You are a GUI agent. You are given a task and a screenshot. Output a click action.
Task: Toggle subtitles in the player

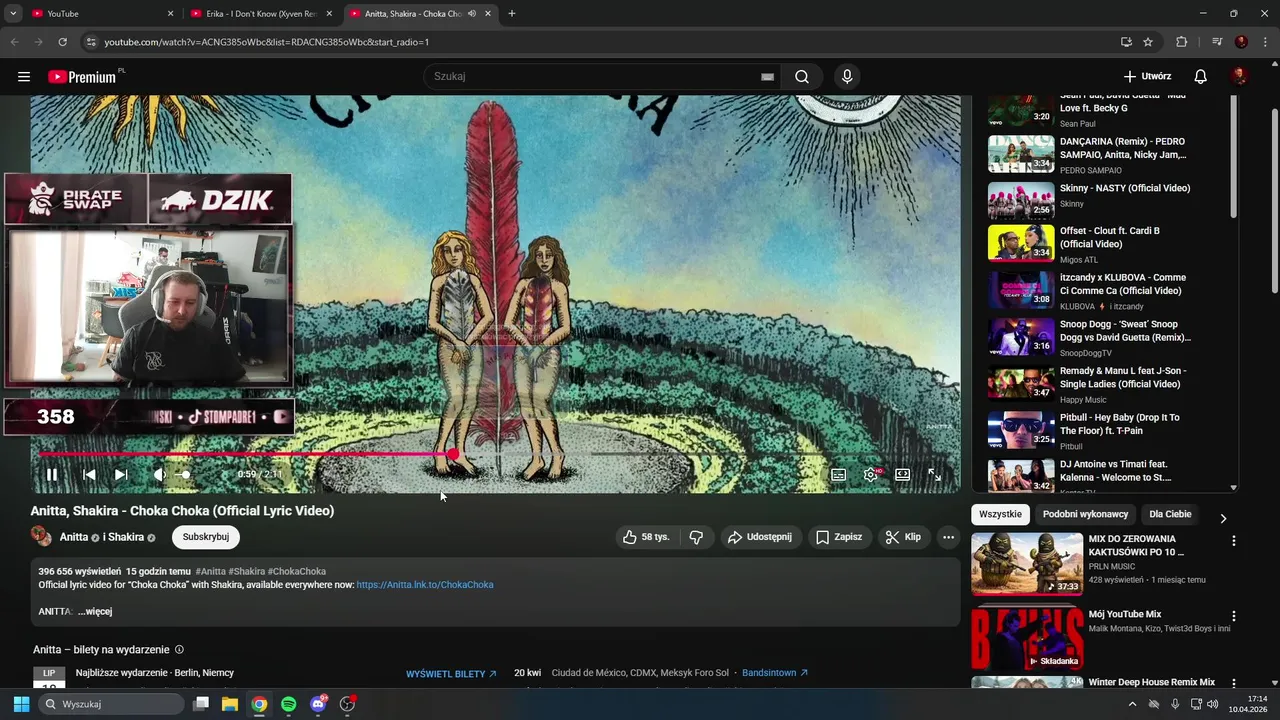(x=839, y=475)
